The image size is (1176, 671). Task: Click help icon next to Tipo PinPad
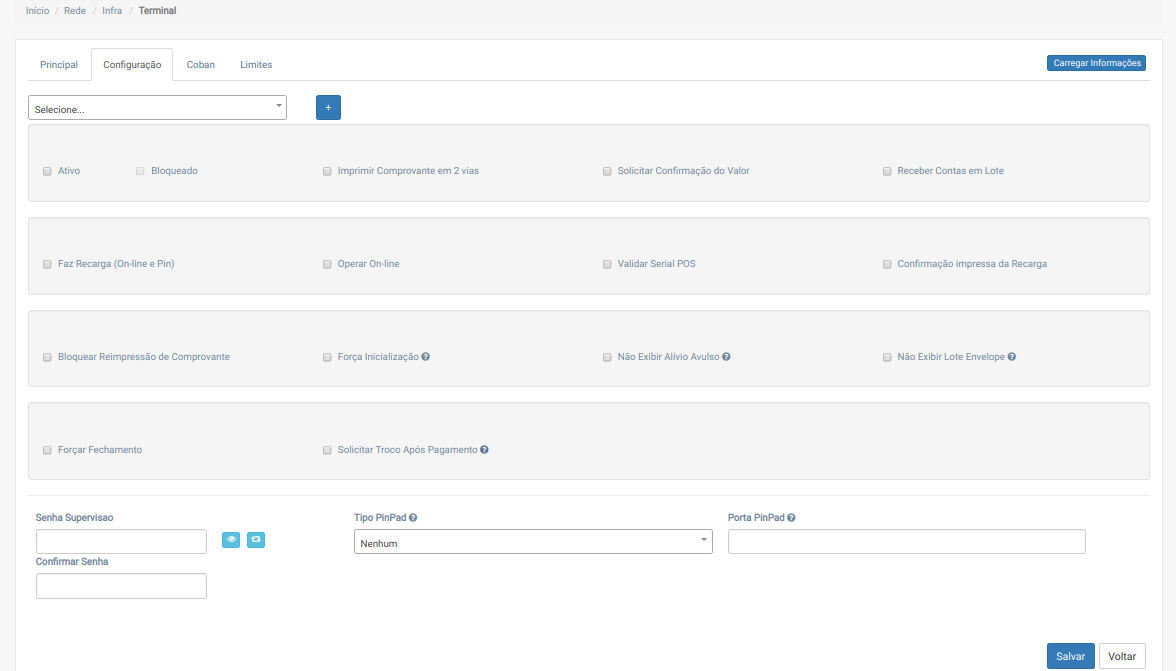point(413,518)
